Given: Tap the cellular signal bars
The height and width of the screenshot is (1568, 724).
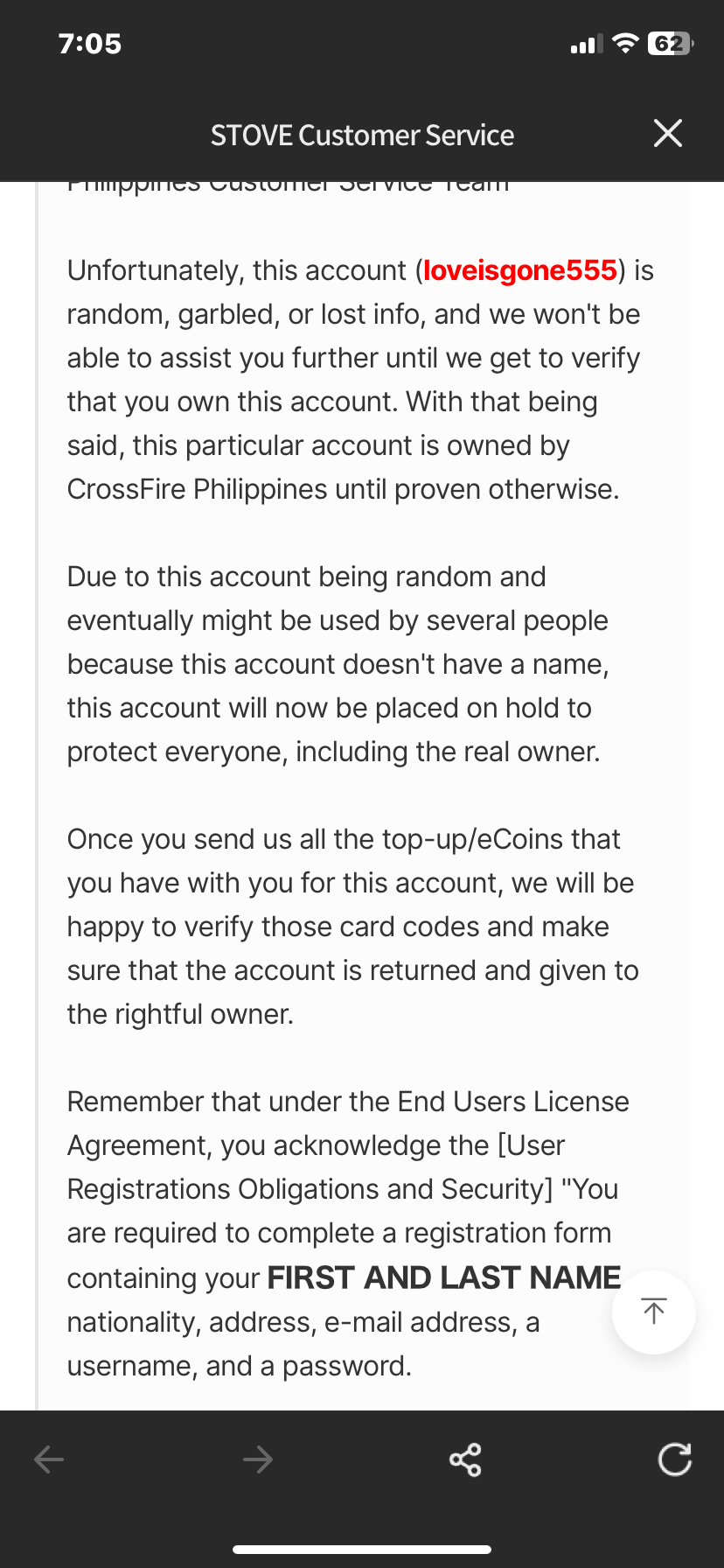Looking at the screenshot, I should click(586, 44).
